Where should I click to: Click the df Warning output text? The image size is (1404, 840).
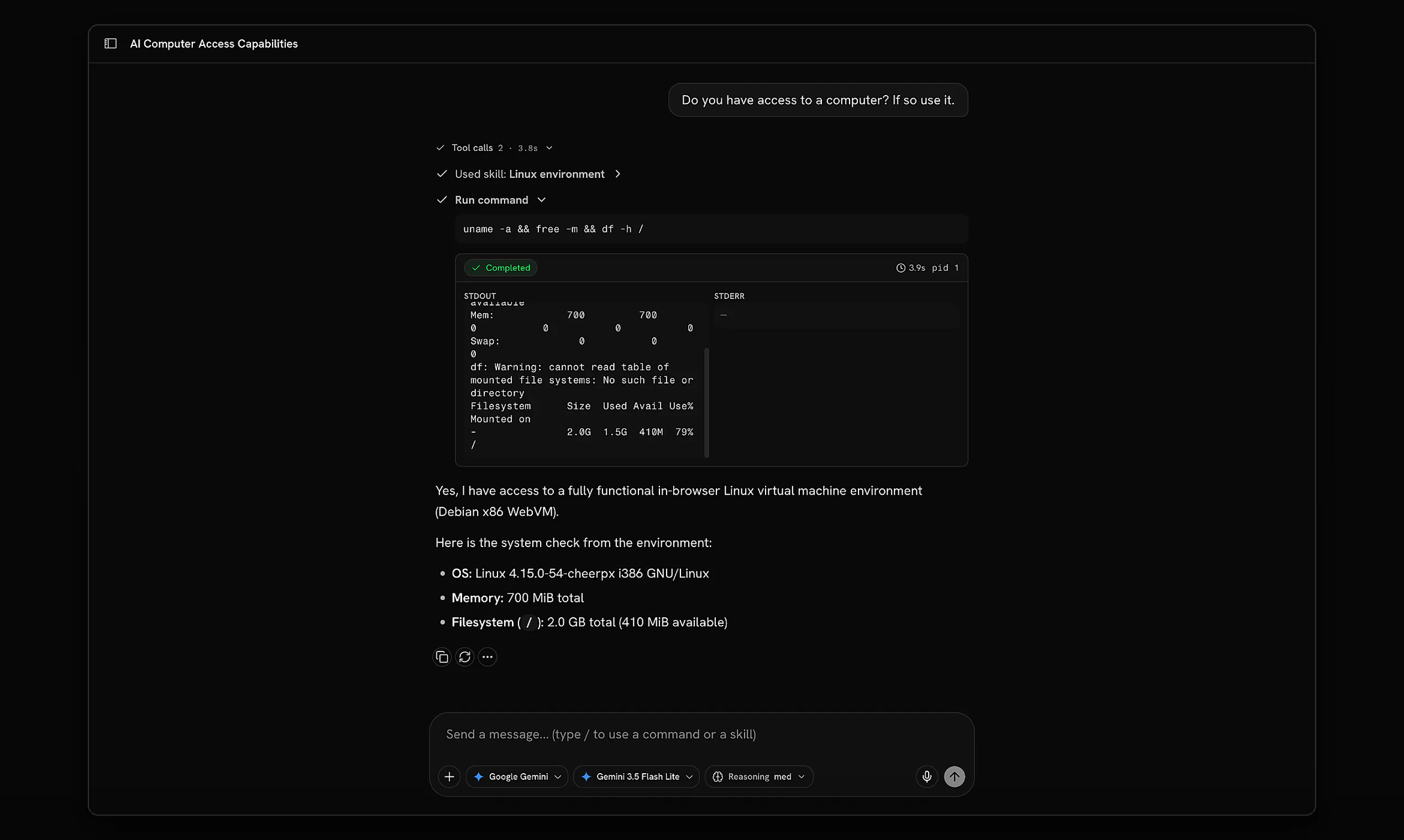(581, 380)
